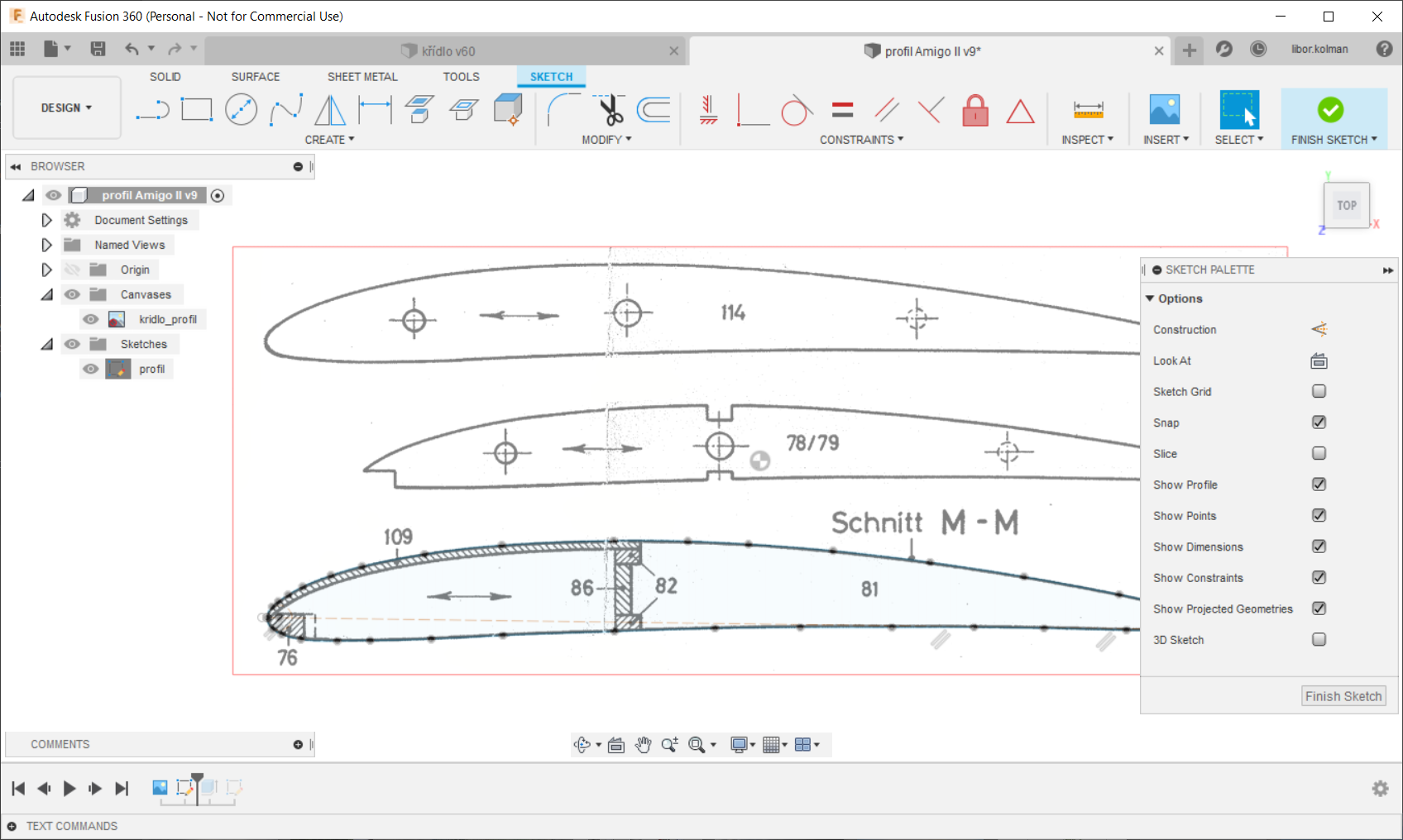Select the 2-Point Rectangle tool
The height and width of the screenshot is (840, 1403).
pos(196,110)
